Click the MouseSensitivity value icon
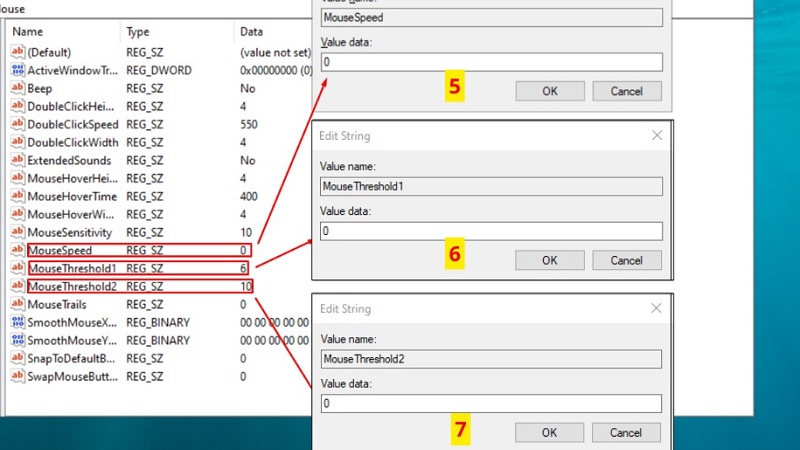 pos(17,232)
